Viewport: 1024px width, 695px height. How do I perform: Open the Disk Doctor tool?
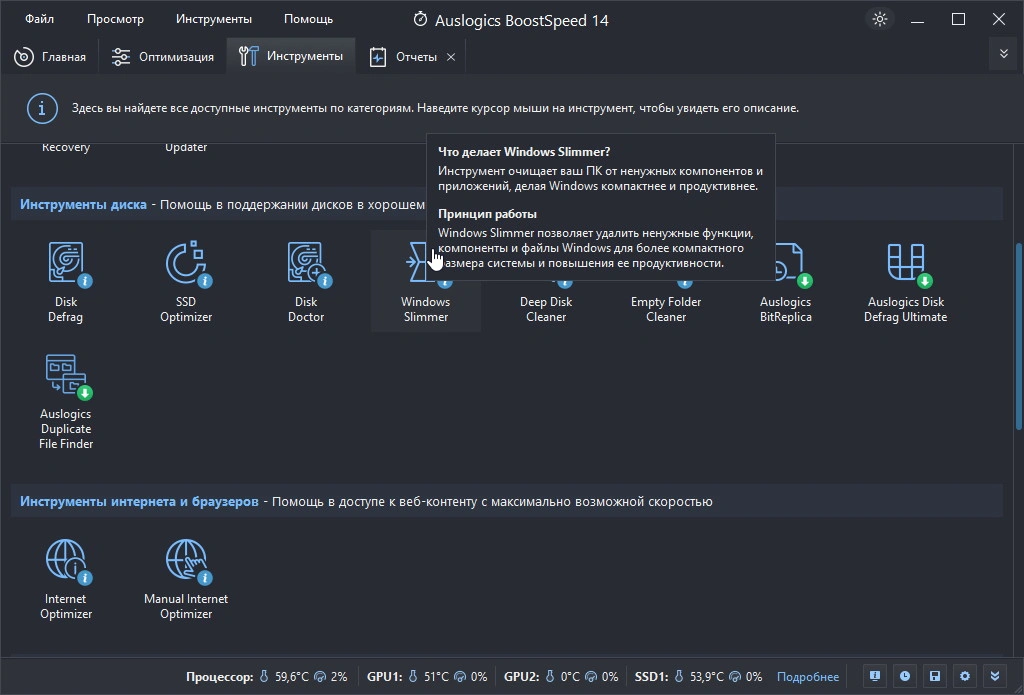point(306,281)
